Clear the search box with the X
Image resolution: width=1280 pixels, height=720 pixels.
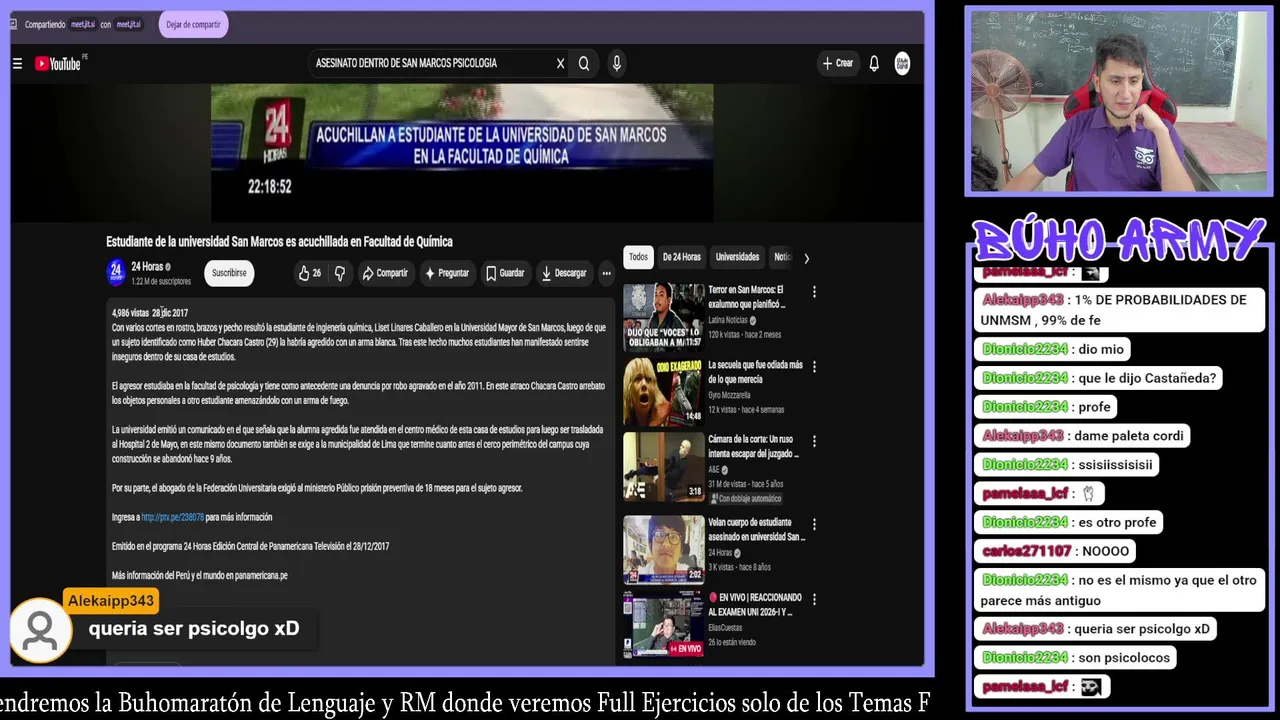point(560,63)
